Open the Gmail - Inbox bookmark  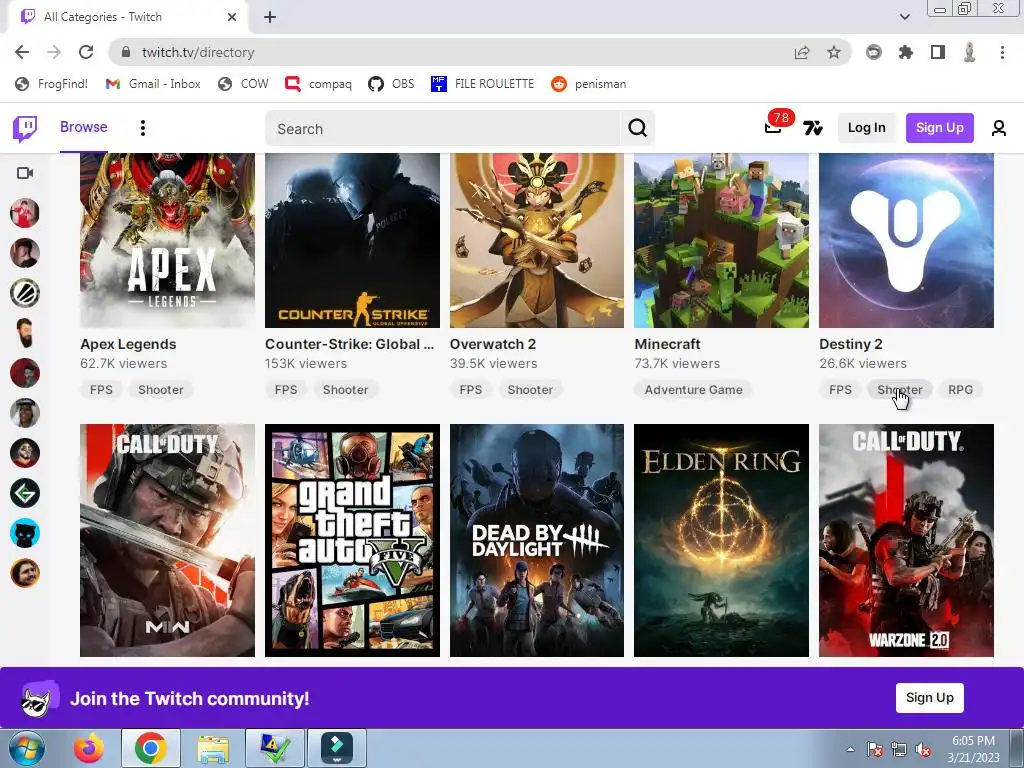153,84
